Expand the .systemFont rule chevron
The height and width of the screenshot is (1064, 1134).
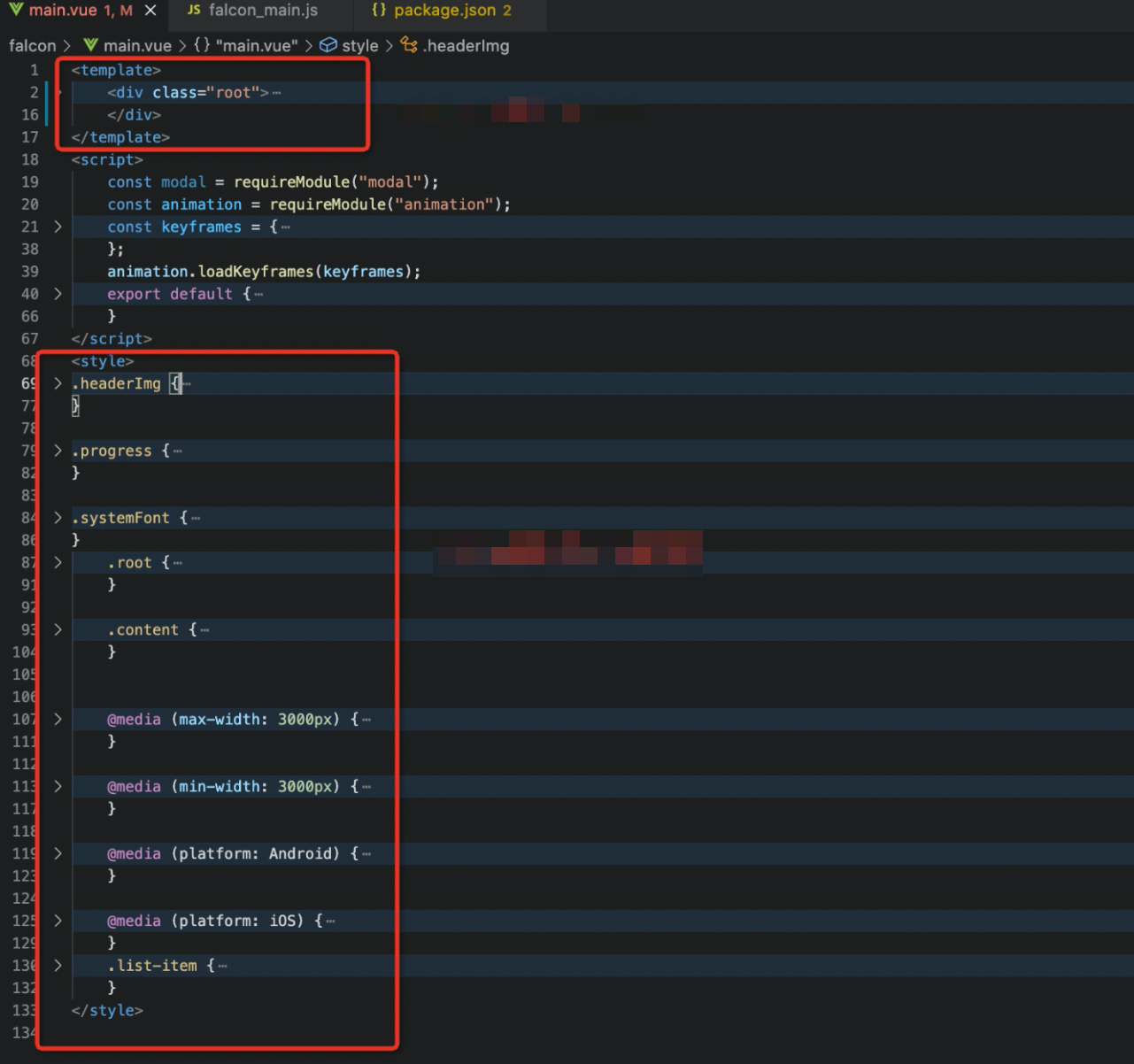pyautogui.click(x=58, y=518)
